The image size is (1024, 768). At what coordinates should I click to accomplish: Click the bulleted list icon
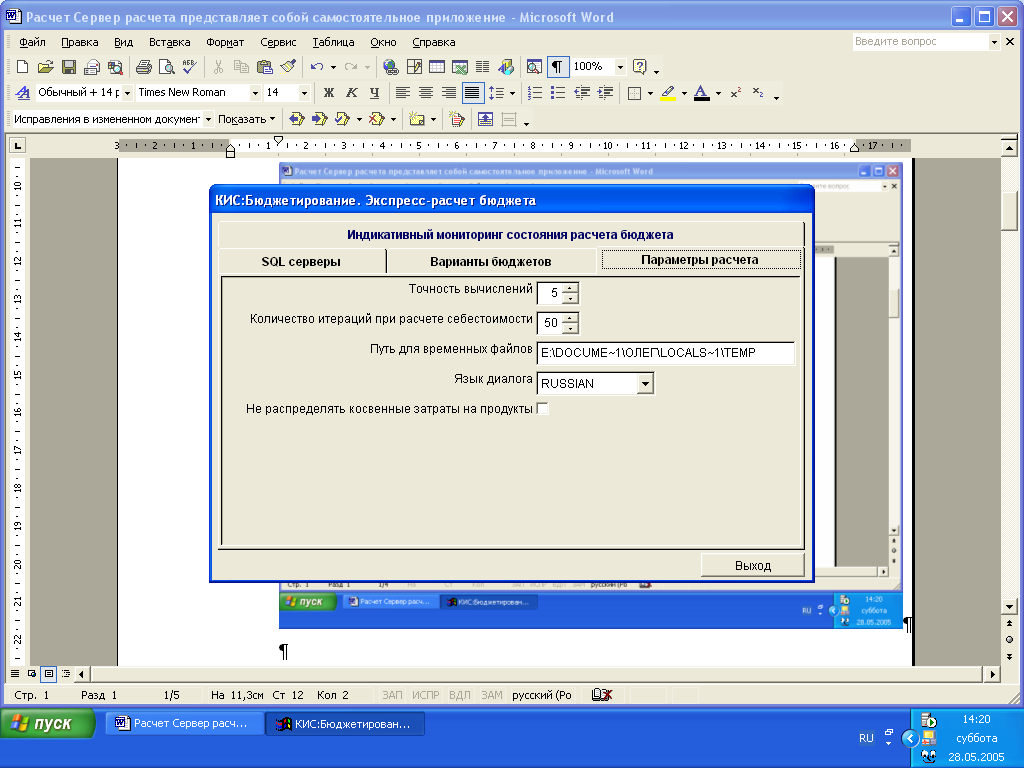click(x=558, y=93)
